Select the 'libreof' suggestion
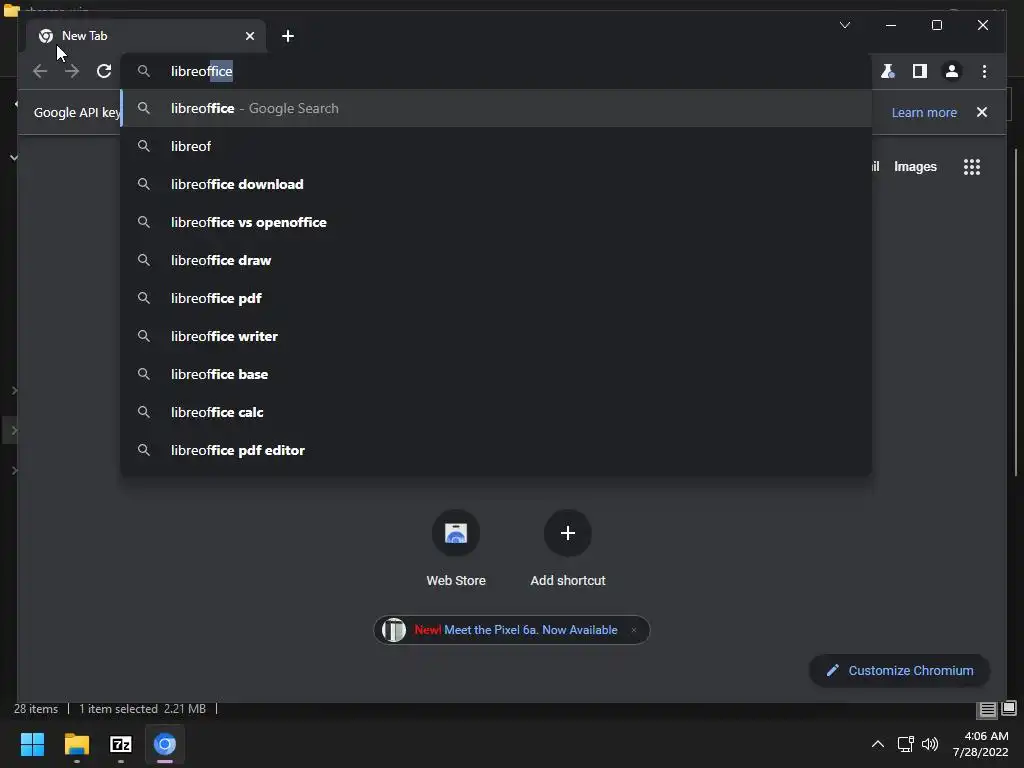1024x768 pixels. [496, 146]
